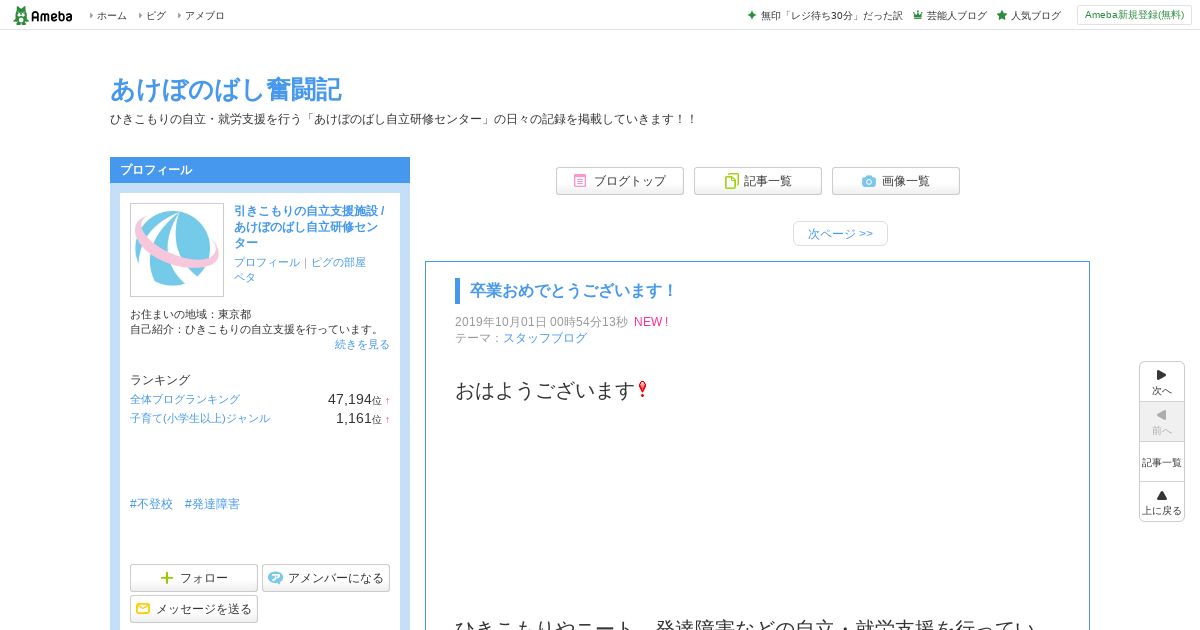Click the ブログトップ button
Screen dimensions: 1200x630
coord(620,181)
